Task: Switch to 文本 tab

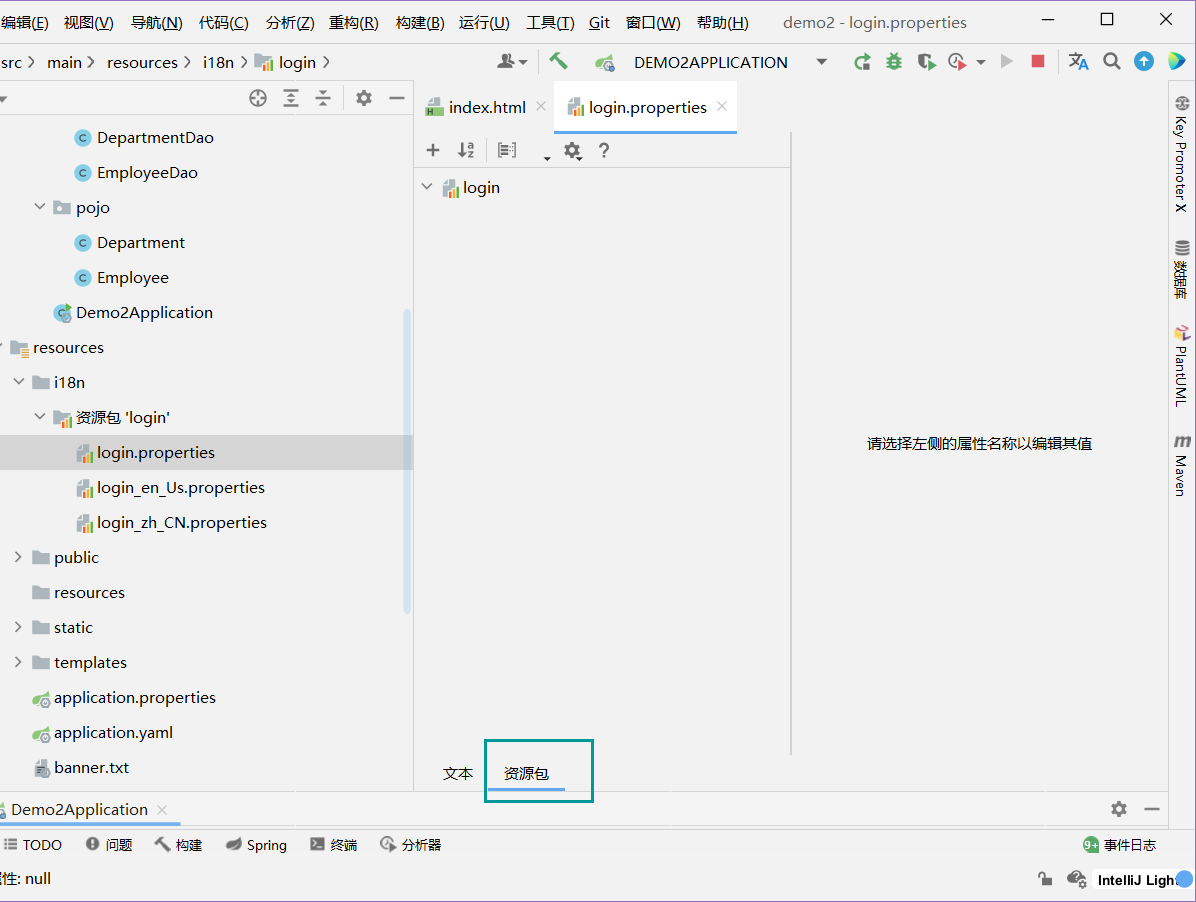Action: point(458,773)
